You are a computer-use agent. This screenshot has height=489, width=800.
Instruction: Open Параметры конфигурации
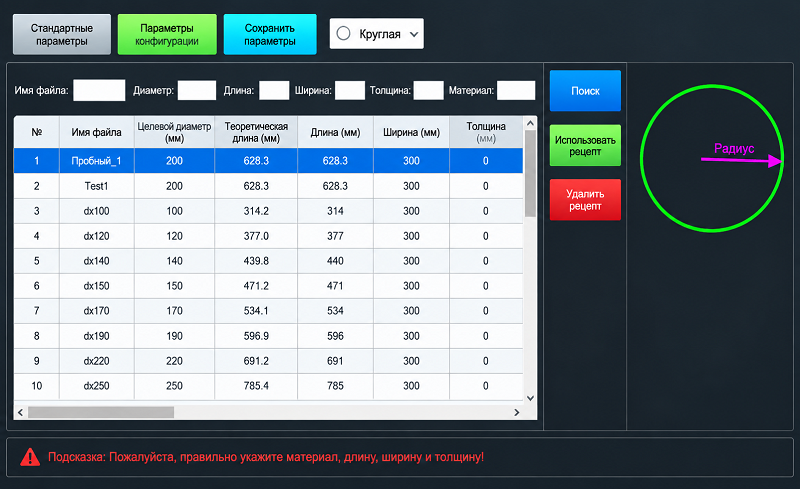(x=167, y=34)
